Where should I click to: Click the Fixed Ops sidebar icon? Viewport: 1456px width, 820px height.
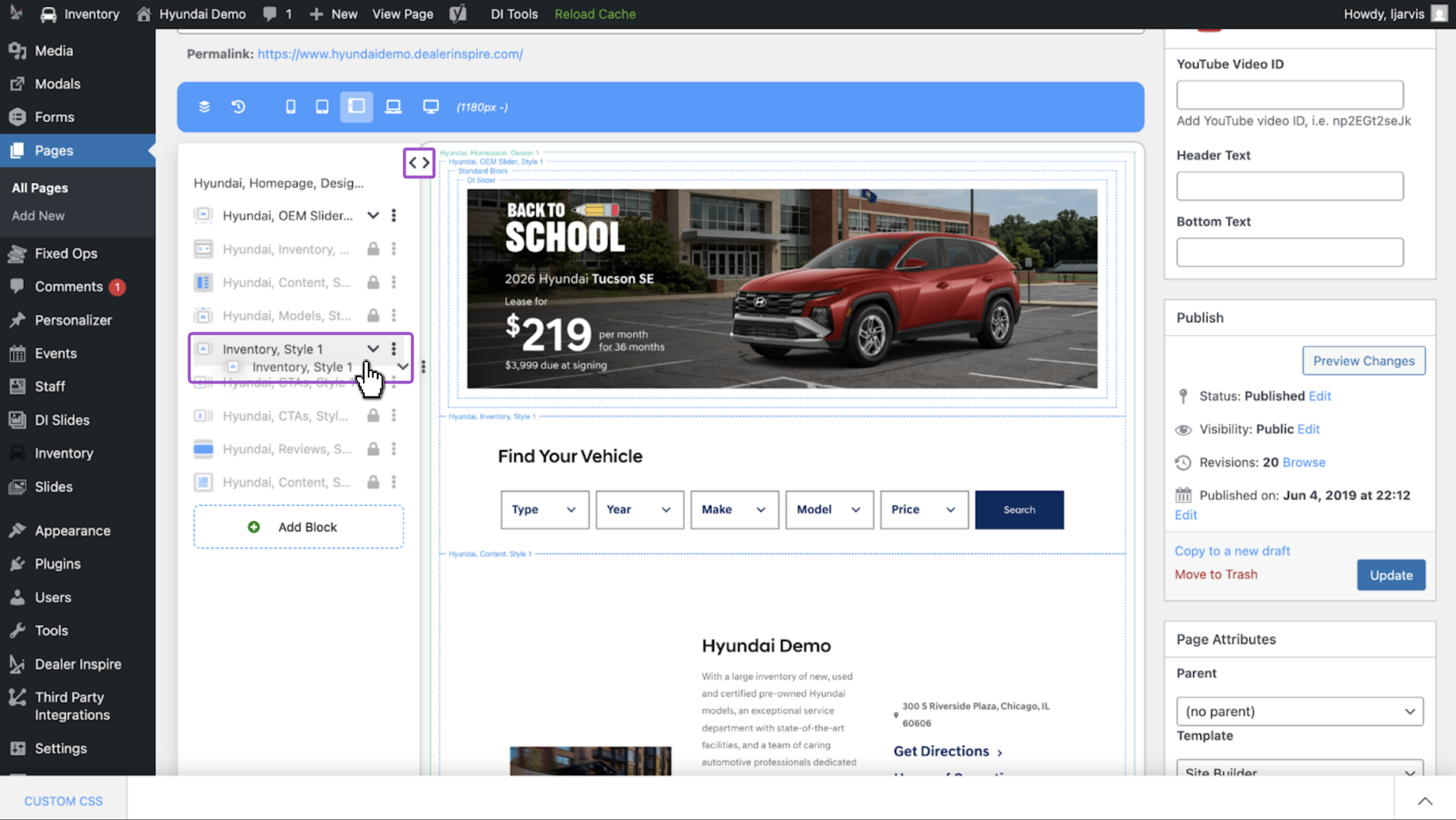tap(18, 253)
